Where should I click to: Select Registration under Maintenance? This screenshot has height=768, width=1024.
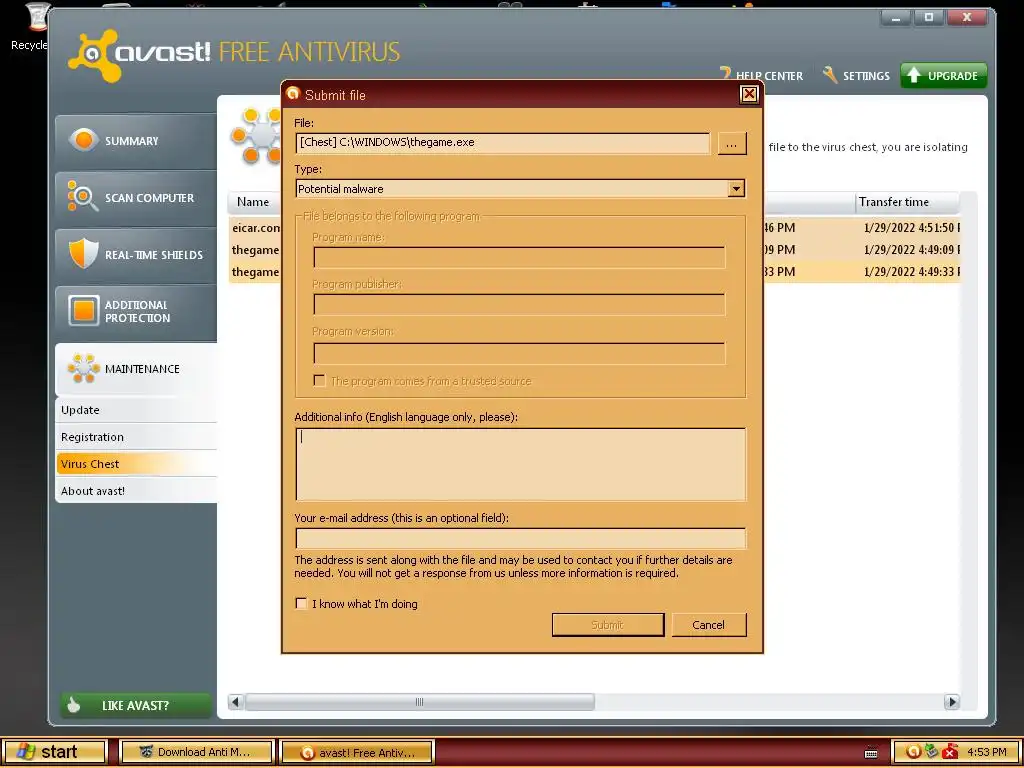136,437
